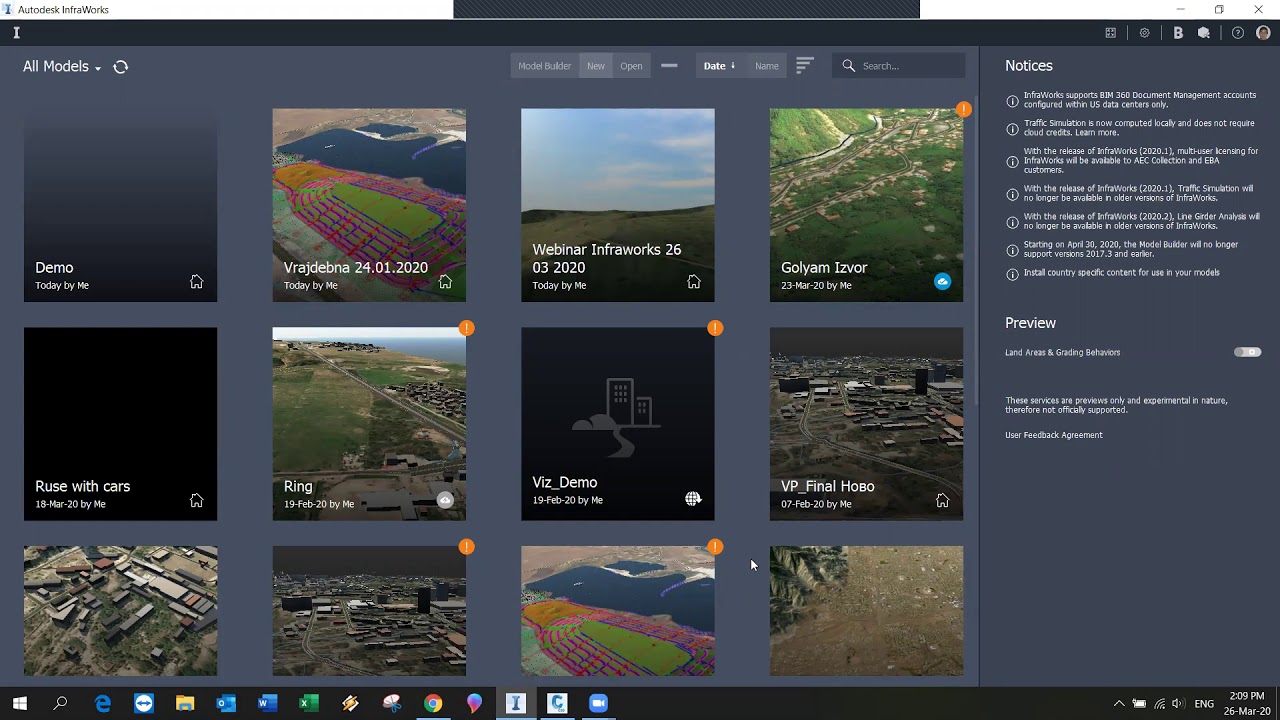Open the Vrajdebna 24.01.2020 model tile
The width and height of the screenshot is (1280, 720).
coord(369,205)
